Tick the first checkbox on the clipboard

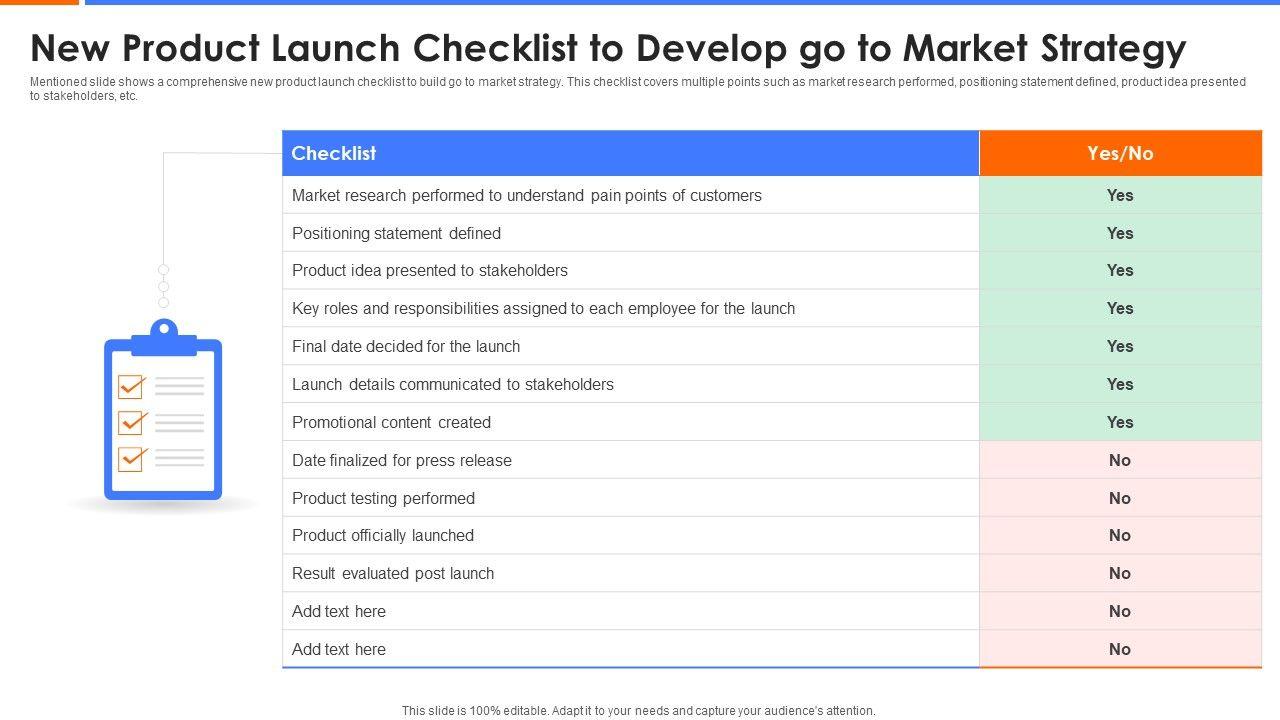[x=131, y=386]
